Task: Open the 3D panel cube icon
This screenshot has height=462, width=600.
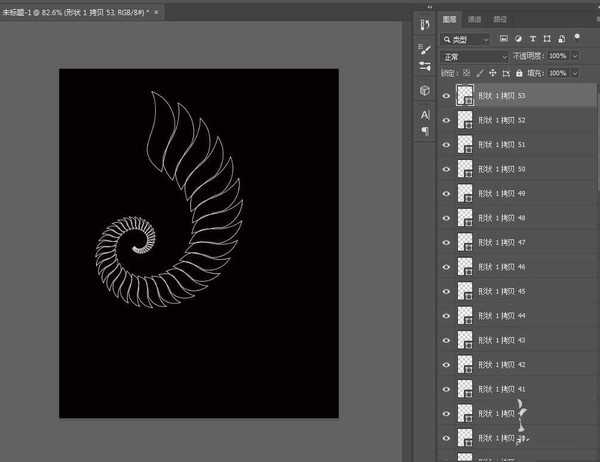Action: tap(425, 90)
